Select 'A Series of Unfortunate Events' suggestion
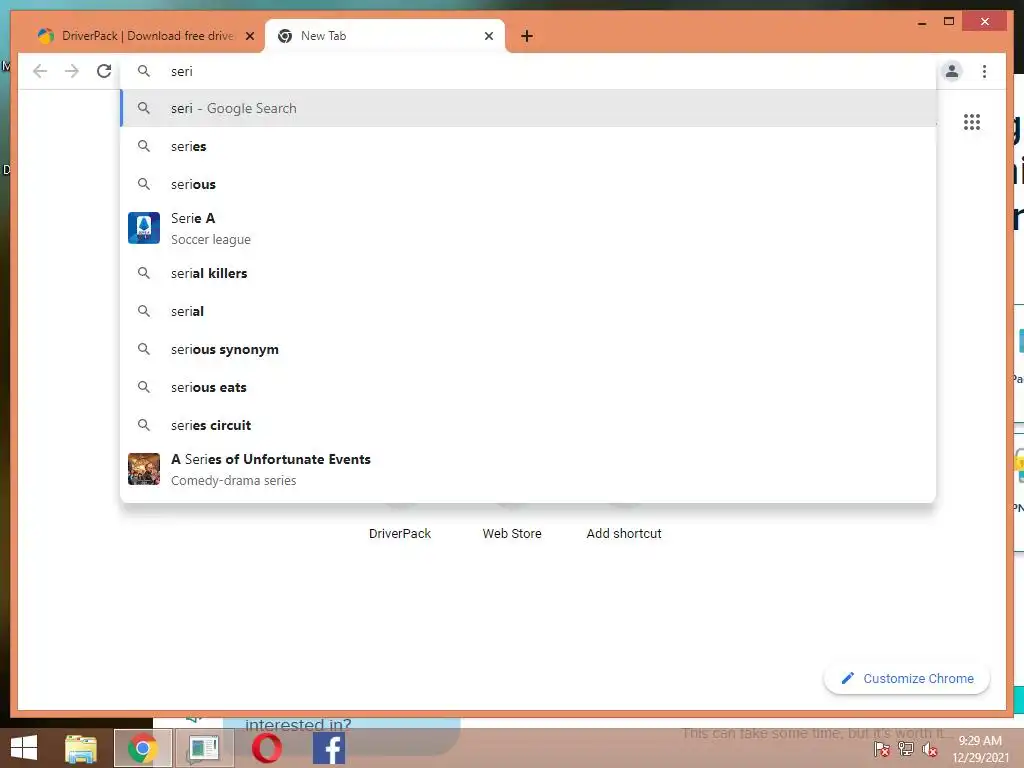 pos(528,469)
